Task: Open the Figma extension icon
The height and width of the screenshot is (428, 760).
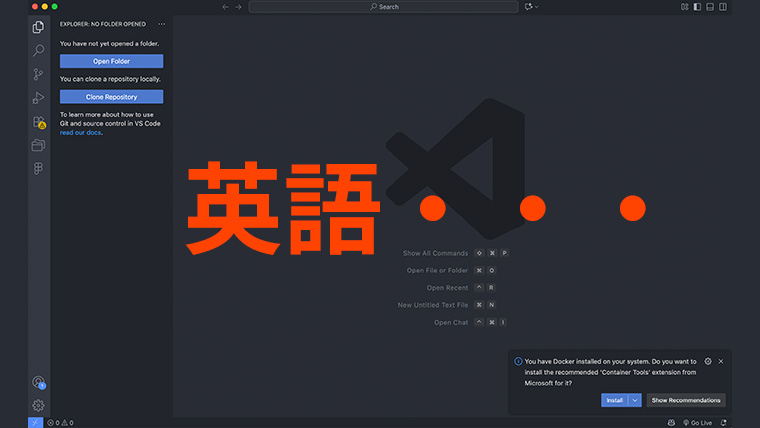Action: 38,169
